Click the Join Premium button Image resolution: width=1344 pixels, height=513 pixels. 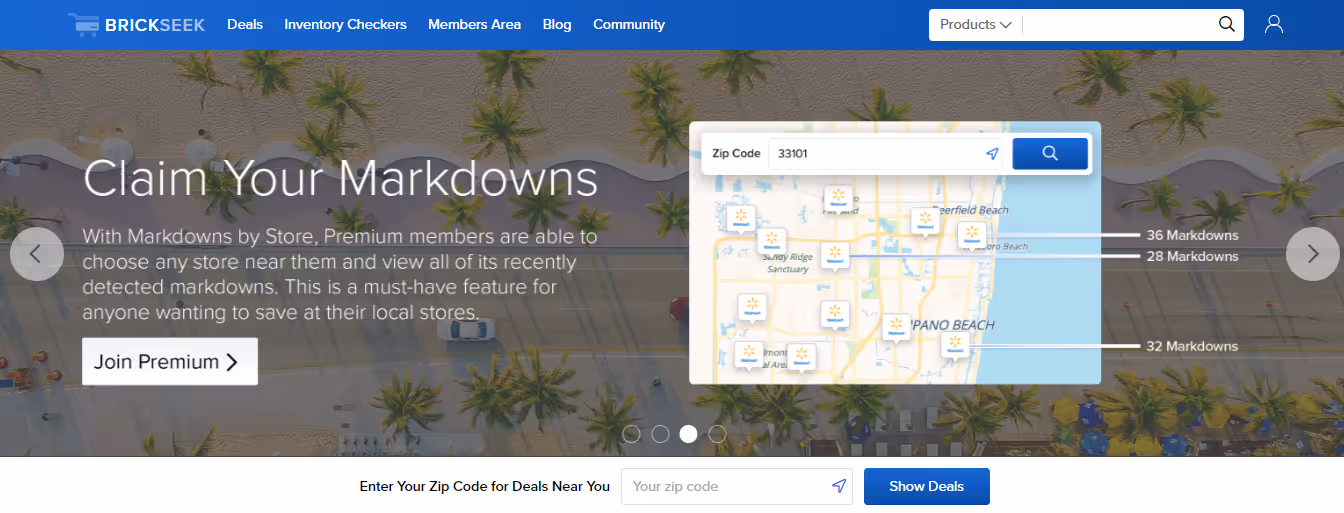pos(170,362)
